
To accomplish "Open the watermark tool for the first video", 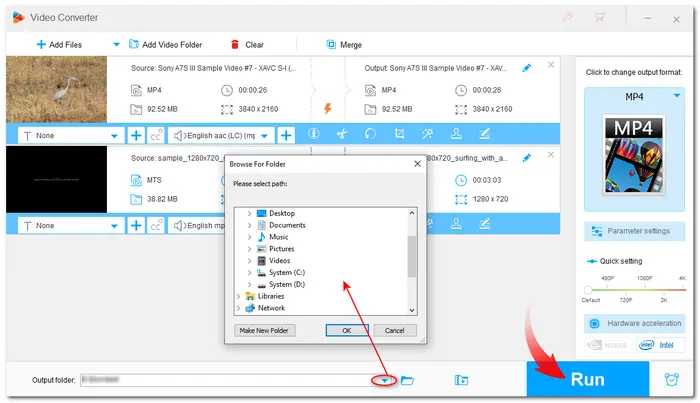I will click(456, 133).
